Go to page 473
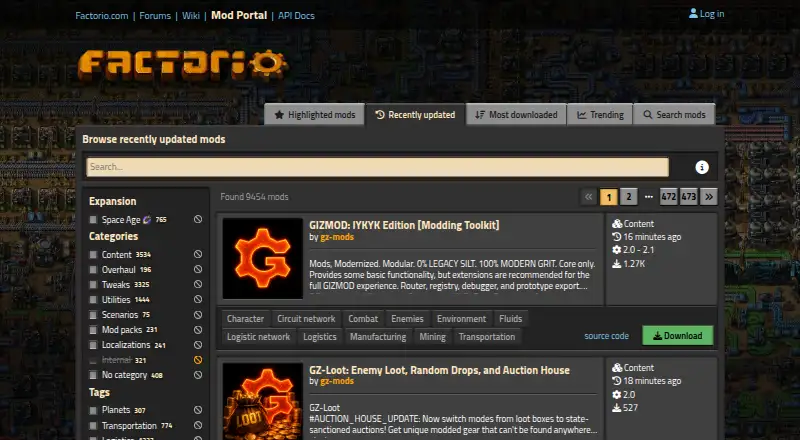This screenshot has height=440, width=800. (689, 197)
